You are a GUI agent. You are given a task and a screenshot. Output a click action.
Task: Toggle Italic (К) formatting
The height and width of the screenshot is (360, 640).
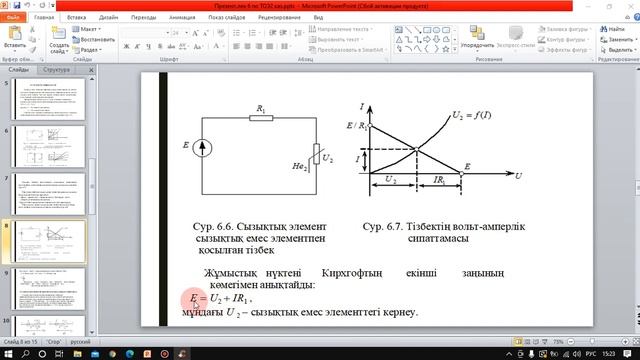click(x=138, y=47)
